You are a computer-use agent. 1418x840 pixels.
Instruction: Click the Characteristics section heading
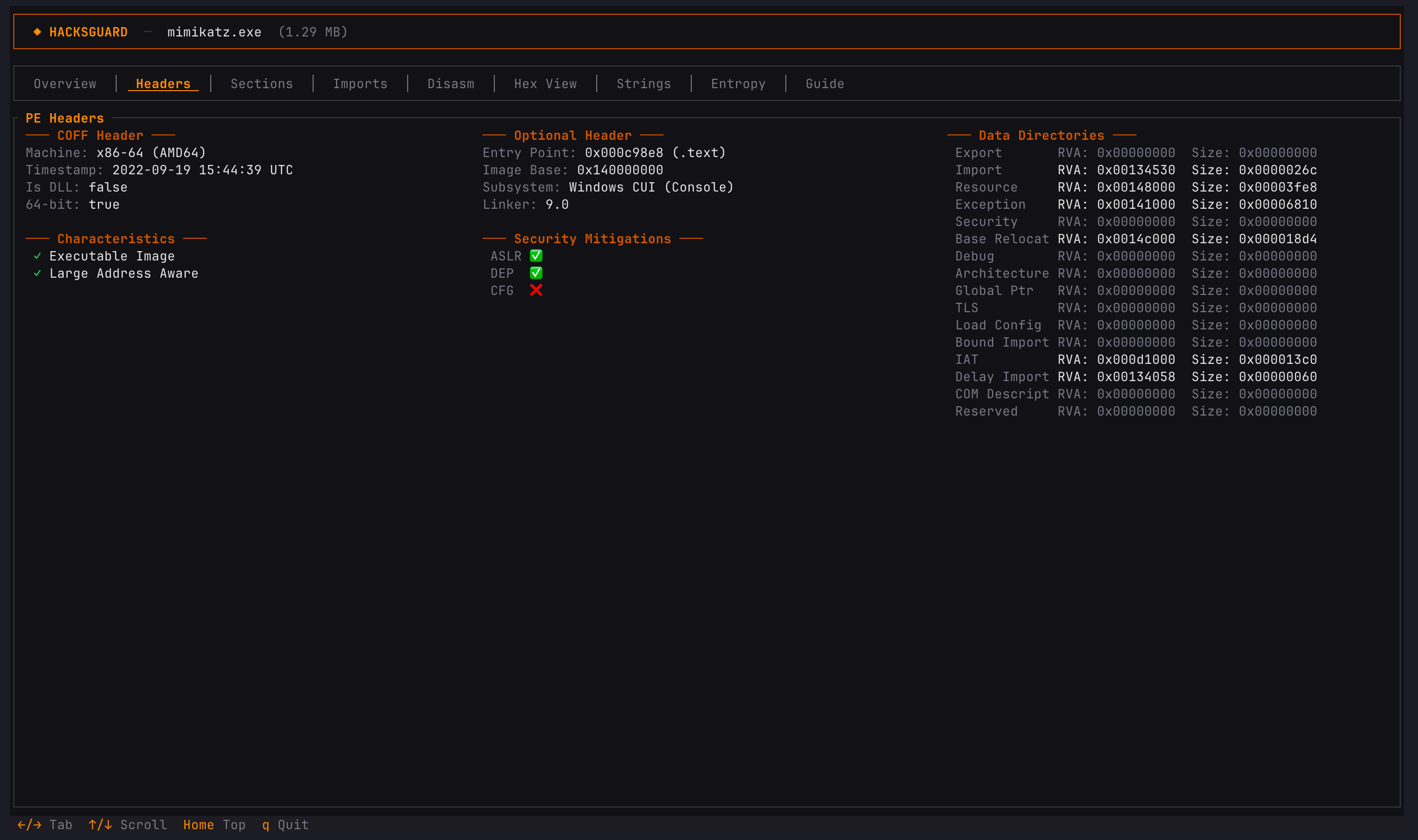116,239
